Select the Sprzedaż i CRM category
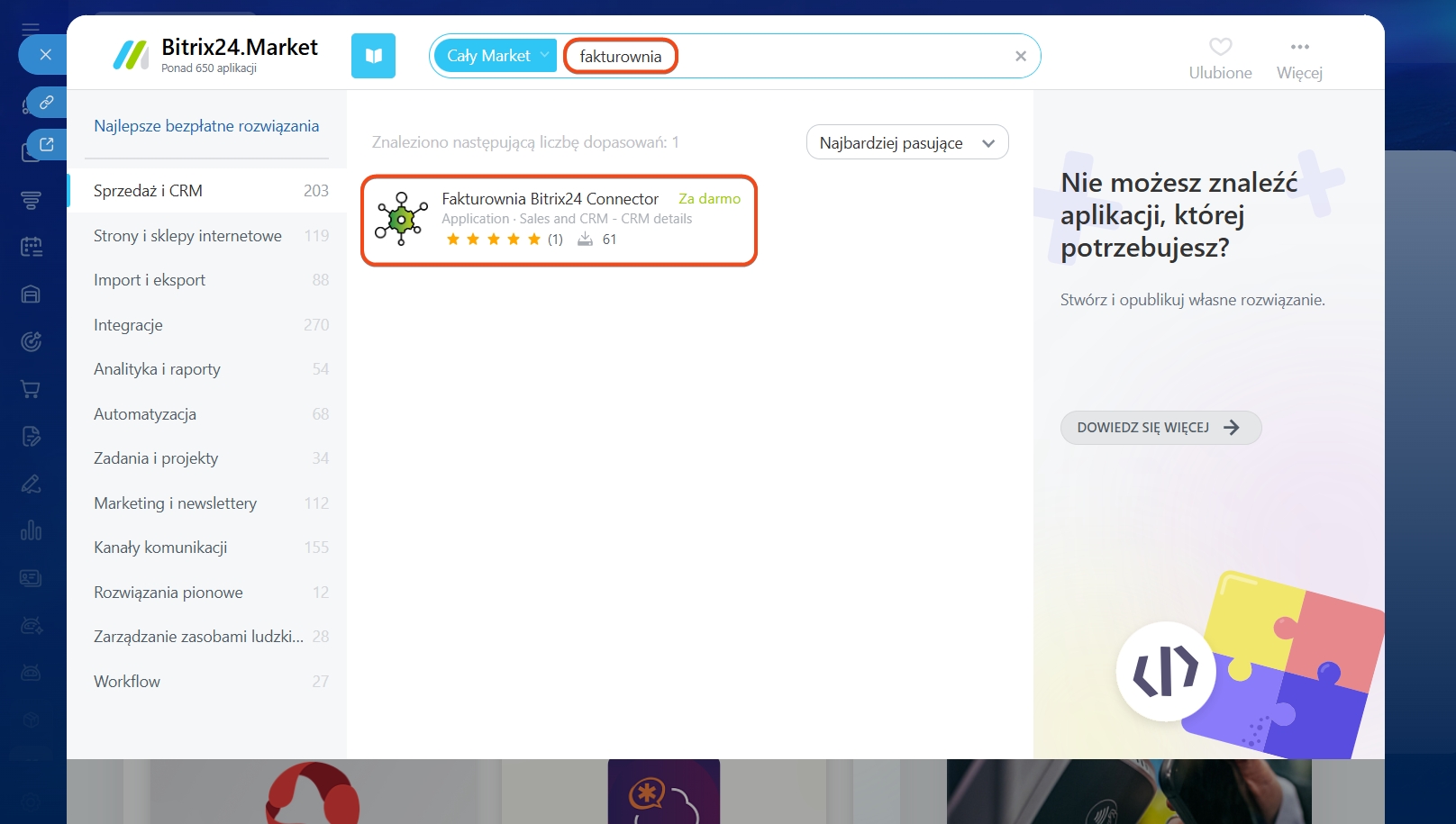 click(x=148, y=191)
